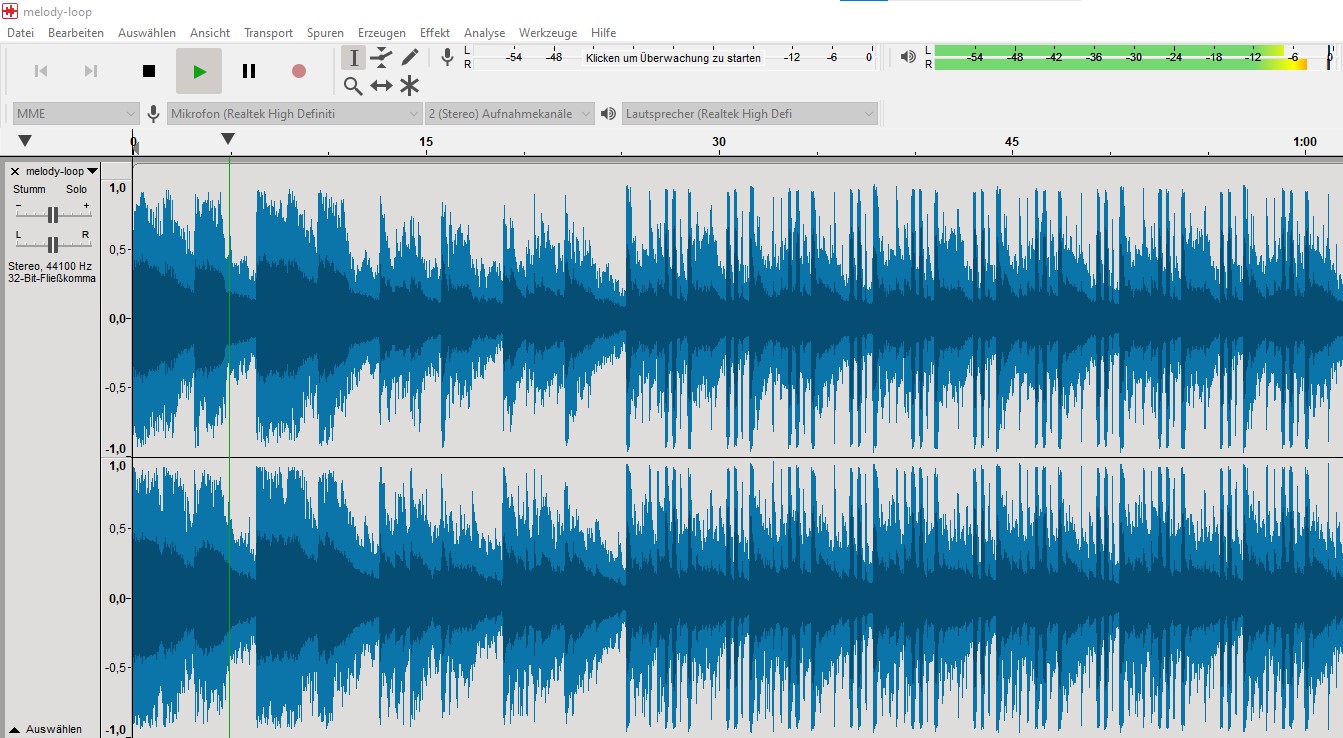This screenshot has height=738, width=1343.
Task: Start recording with the red Record button
Action: pos(298,71)
